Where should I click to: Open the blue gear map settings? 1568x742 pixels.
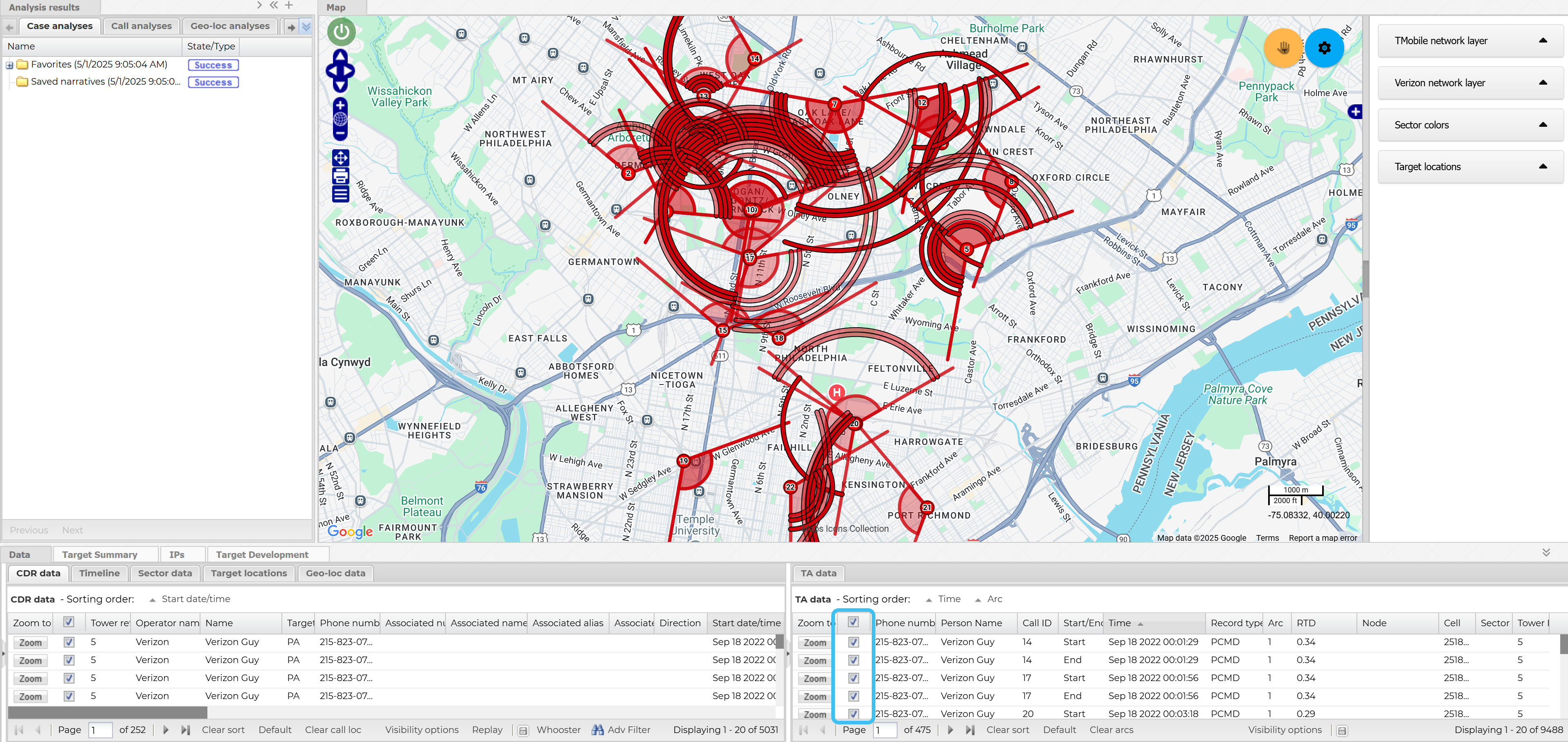(1324, 47)
